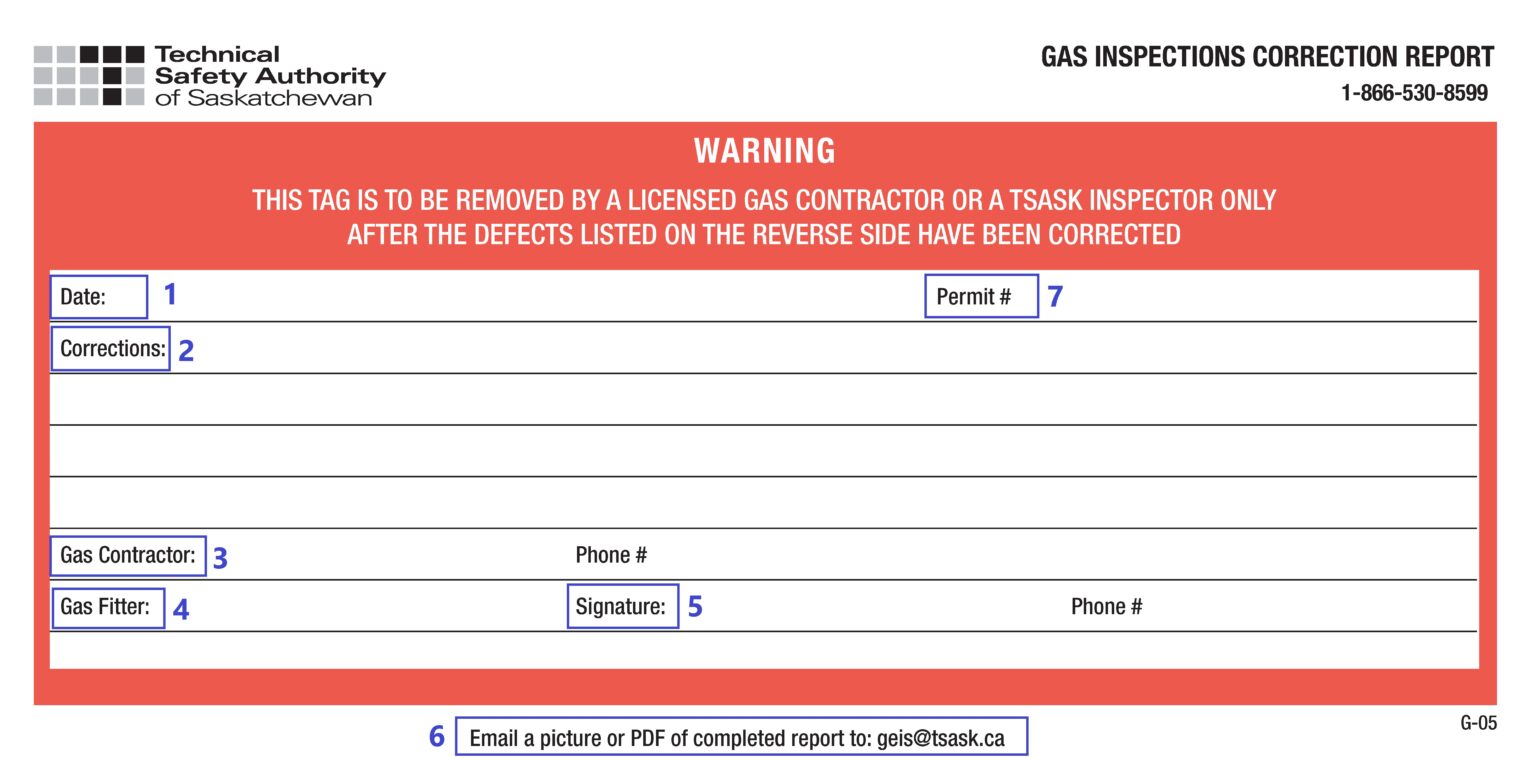Click the Signature field
This screenshot has width=1536, height=758.
[622, 607]
